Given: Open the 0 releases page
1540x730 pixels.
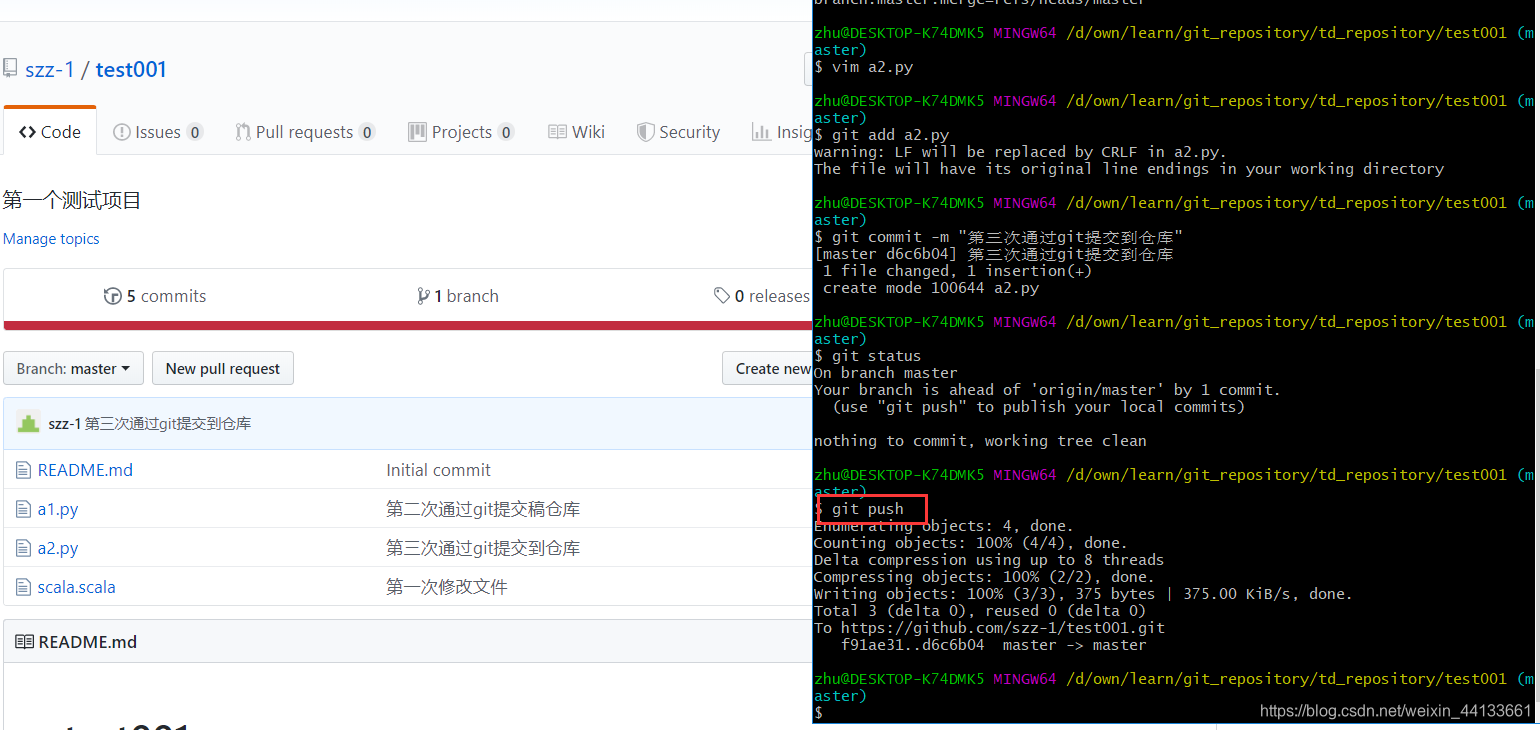Looking at the screenshot, I should tap(762, 296).
